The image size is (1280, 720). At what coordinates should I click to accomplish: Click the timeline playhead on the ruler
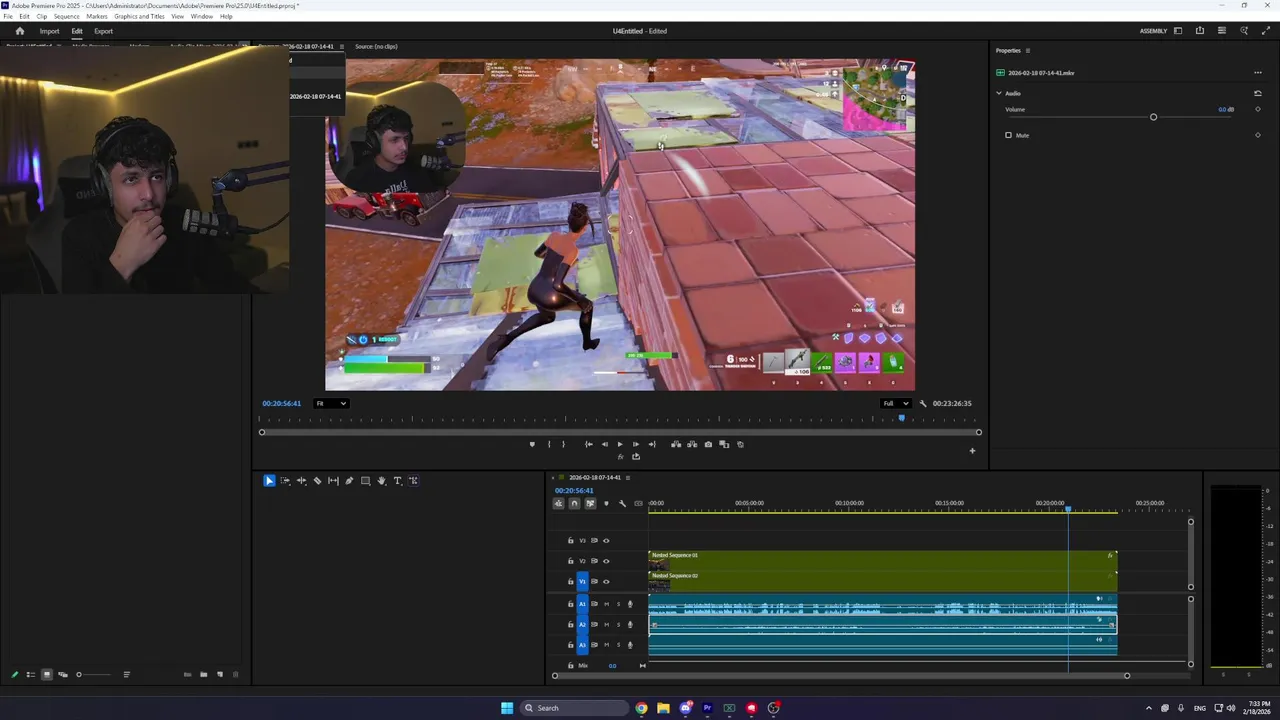click(1068, 509)
